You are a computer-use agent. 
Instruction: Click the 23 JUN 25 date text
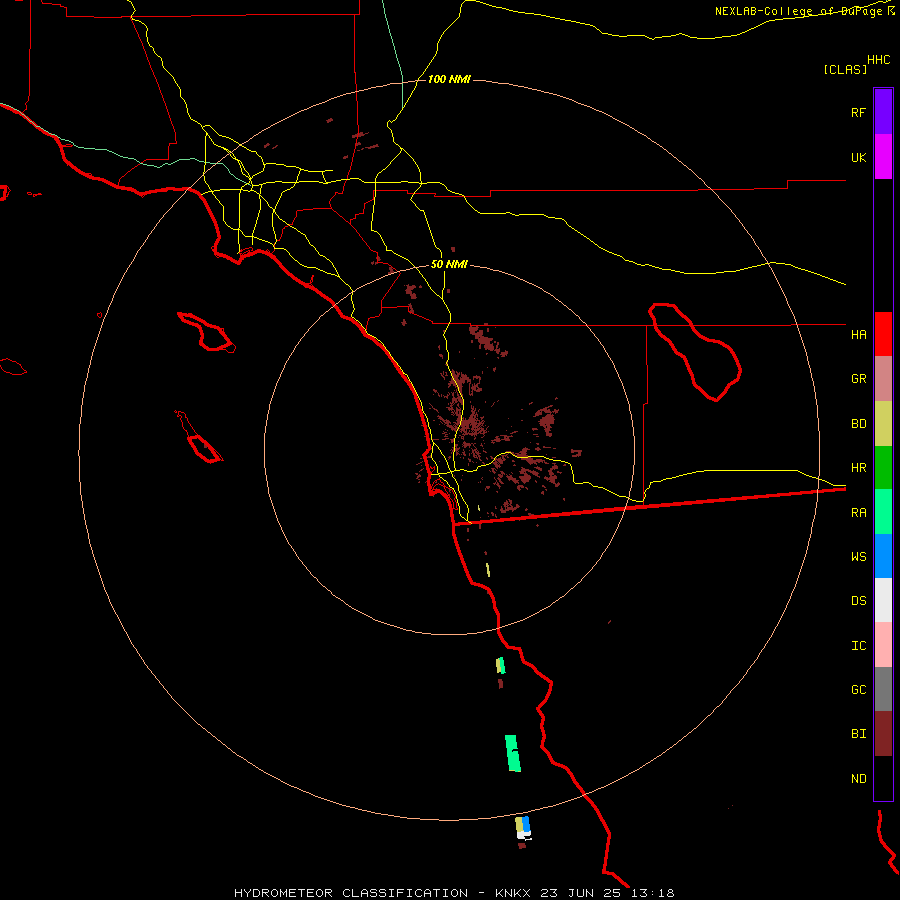point(582,893)
